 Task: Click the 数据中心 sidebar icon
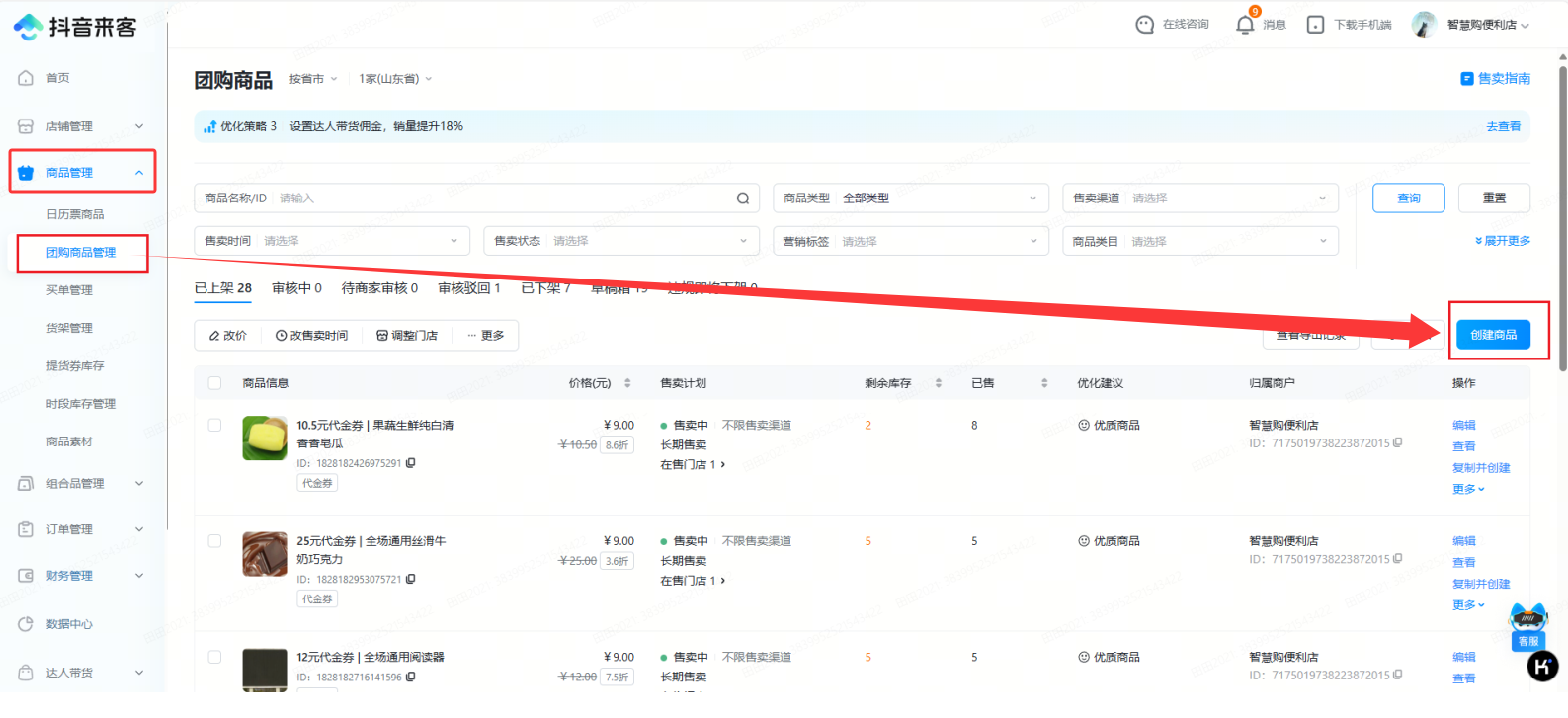coord(26,624)
